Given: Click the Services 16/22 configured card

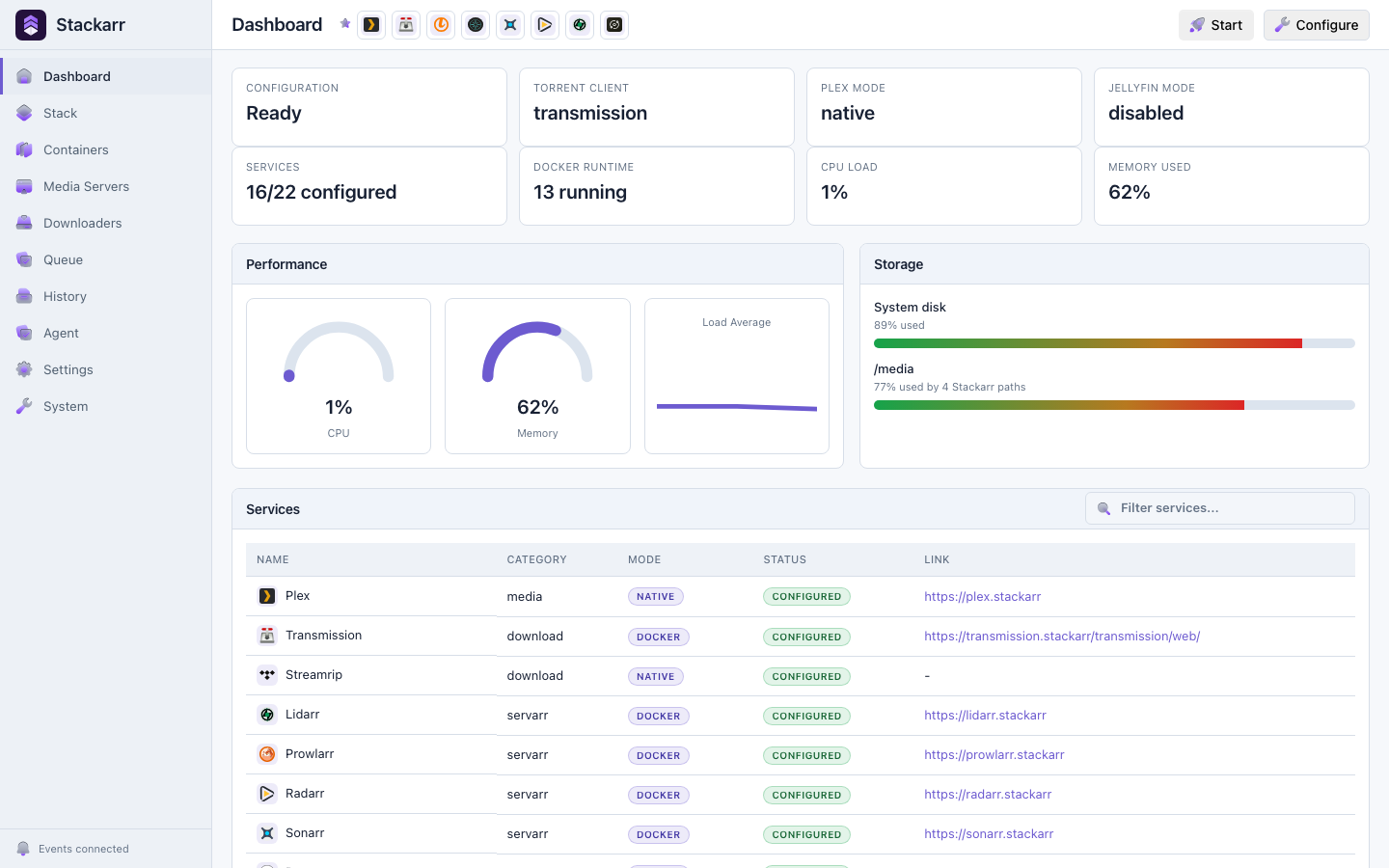Looking at the screenshot, I should 369,186.
